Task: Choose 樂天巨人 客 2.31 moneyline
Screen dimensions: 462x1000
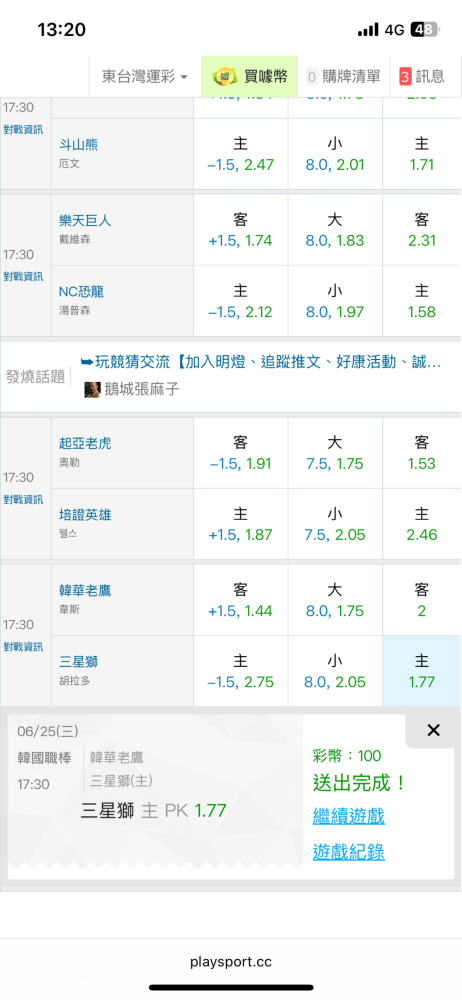Action: [x=421, y=230]
